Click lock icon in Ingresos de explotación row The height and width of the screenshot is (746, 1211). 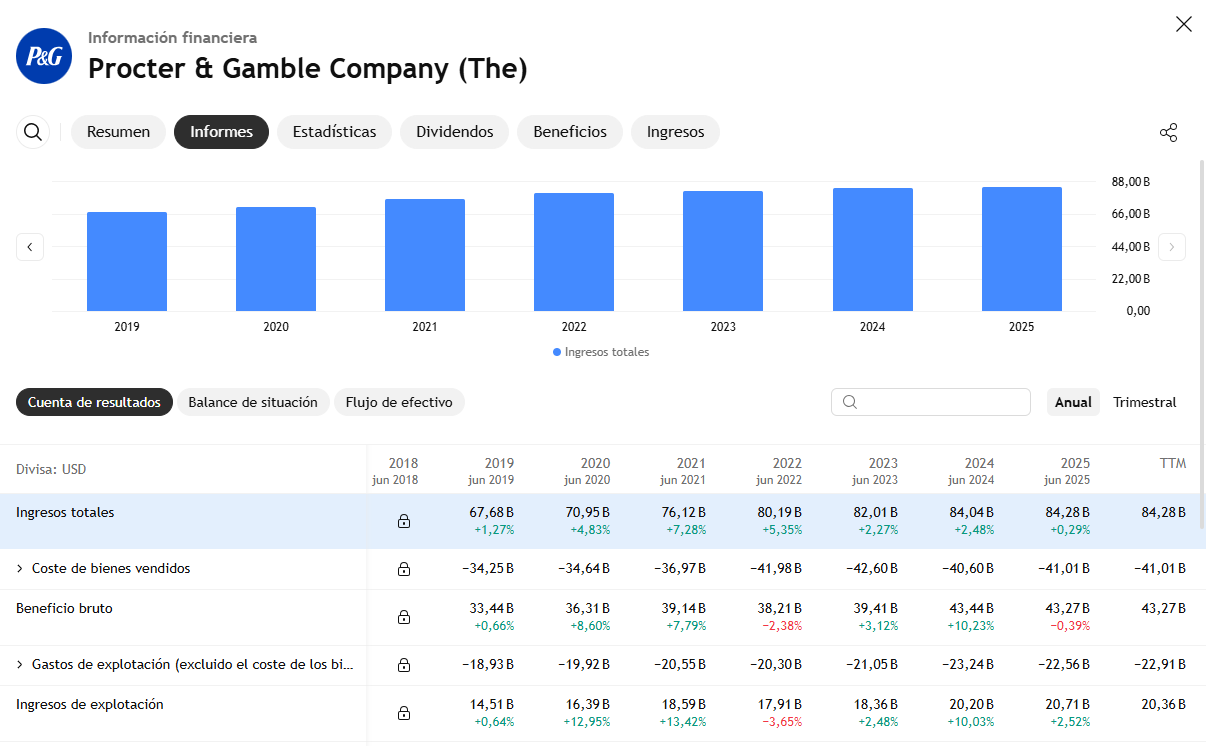404,713
